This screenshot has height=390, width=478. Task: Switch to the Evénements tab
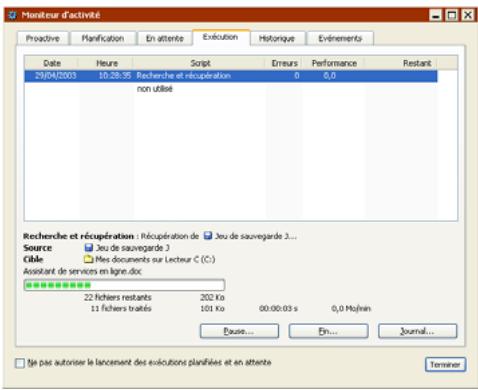(x=340, y=38)
